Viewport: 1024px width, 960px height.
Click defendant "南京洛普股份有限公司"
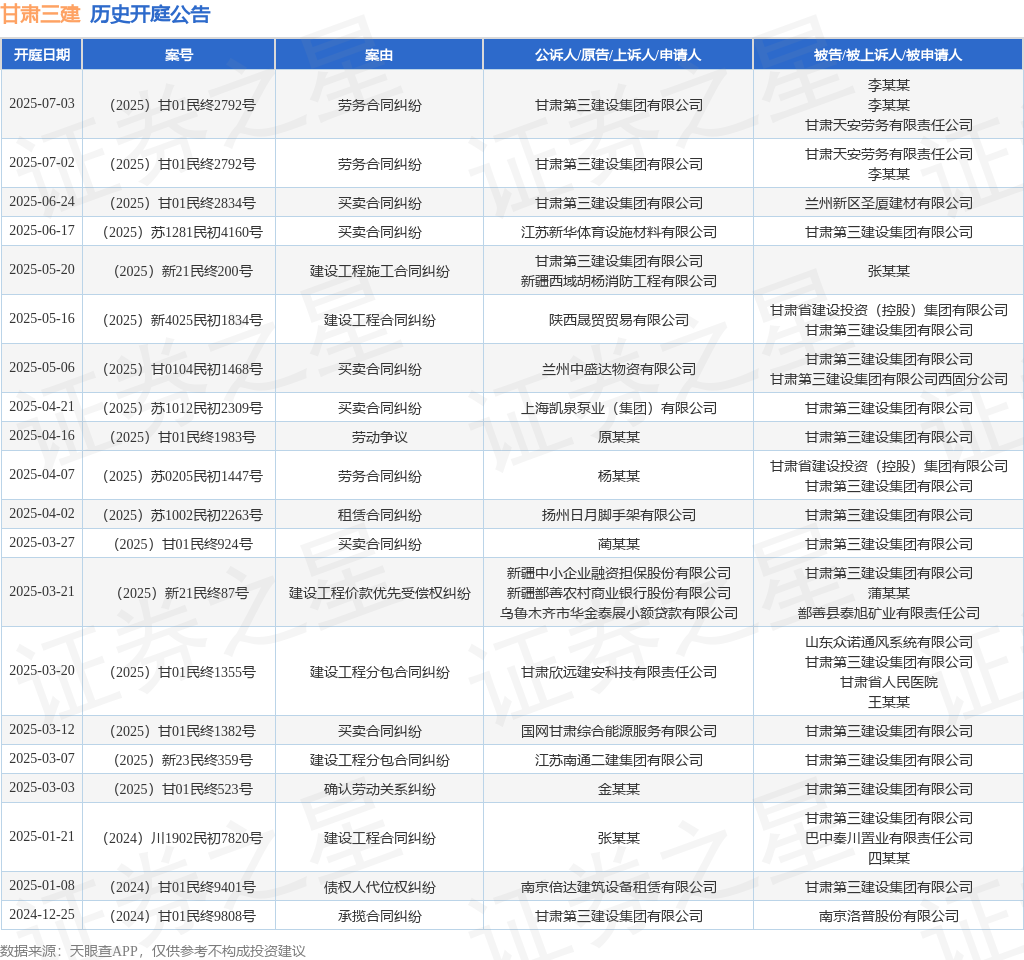coord(888,916)
